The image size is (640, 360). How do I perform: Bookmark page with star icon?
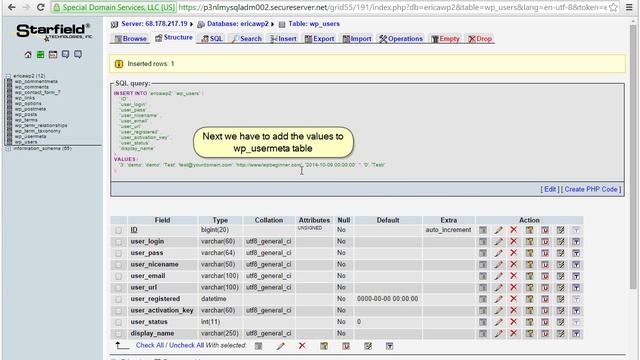pyautogui.click(x=613, y=7)
